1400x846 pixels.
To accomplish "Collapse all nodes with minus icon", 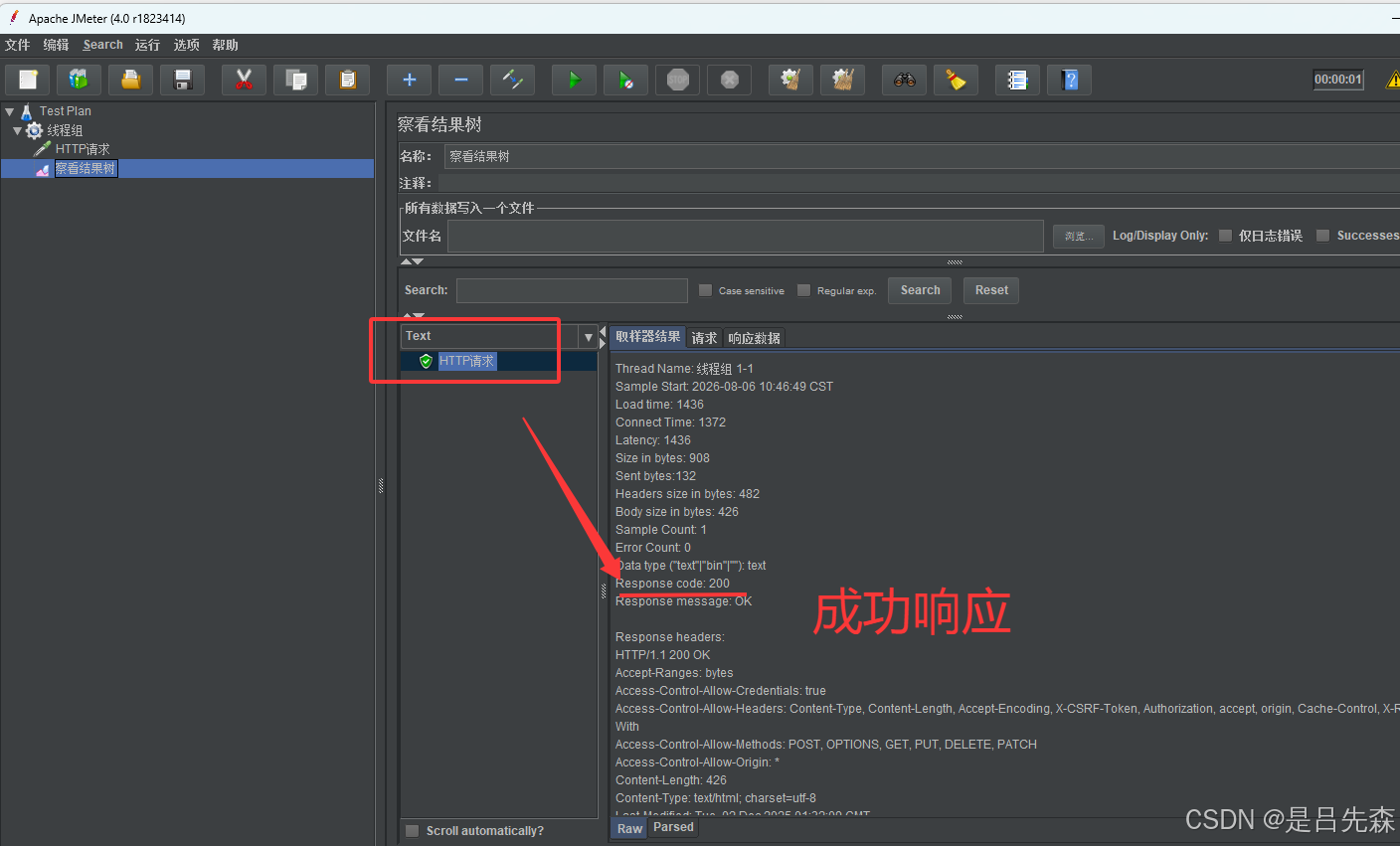I will [x=461, y=80].
